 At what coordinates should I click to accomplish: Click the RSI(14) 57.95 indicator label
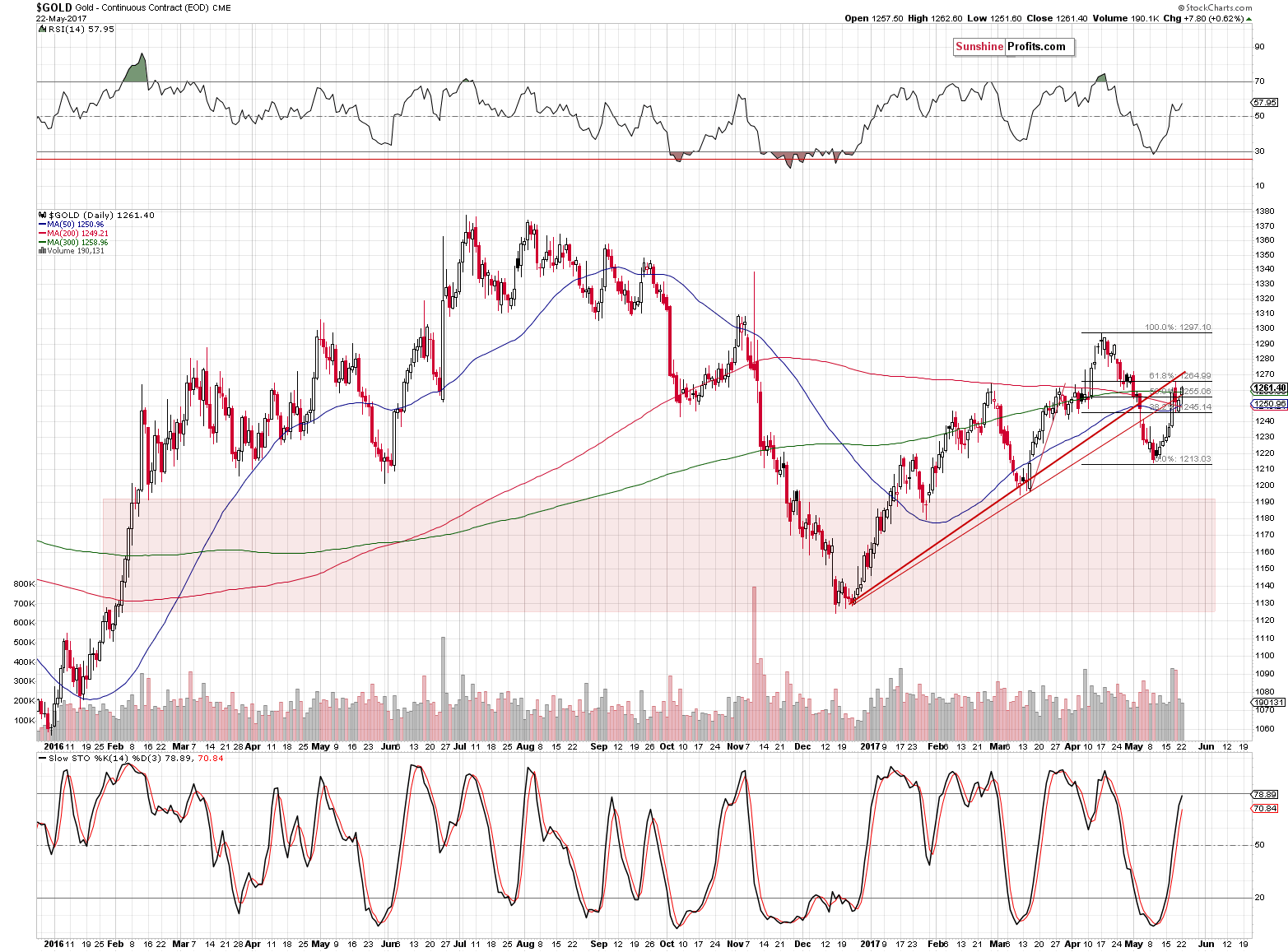(x=81, y=29)
